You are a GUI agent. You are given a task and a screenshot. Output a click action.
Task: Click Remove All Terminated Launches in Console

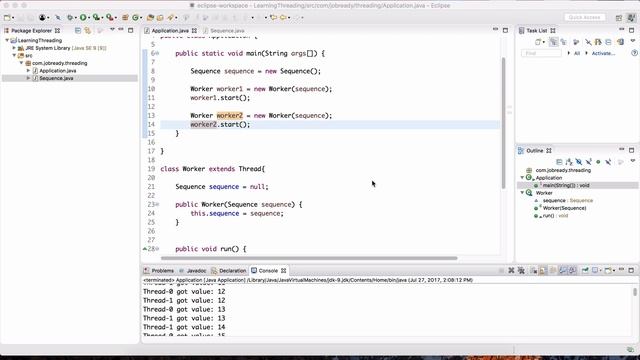coord(521,271)
